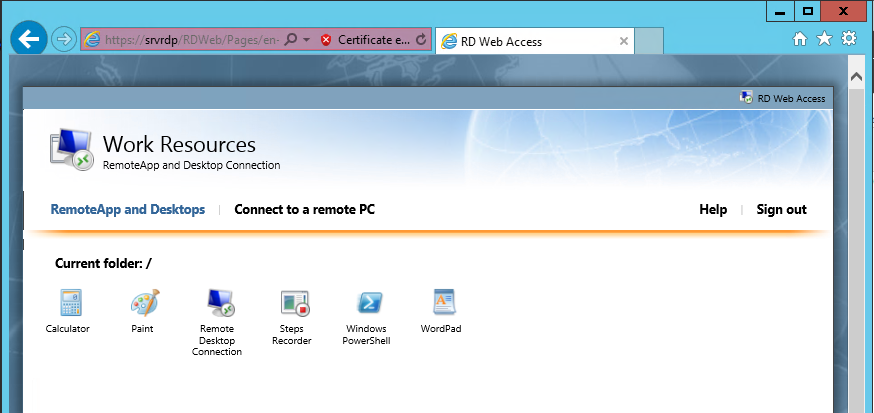Viewport: 874px width, 413px height.
Task: Open the browser Home page icon
Action: [x=800, y=39]
